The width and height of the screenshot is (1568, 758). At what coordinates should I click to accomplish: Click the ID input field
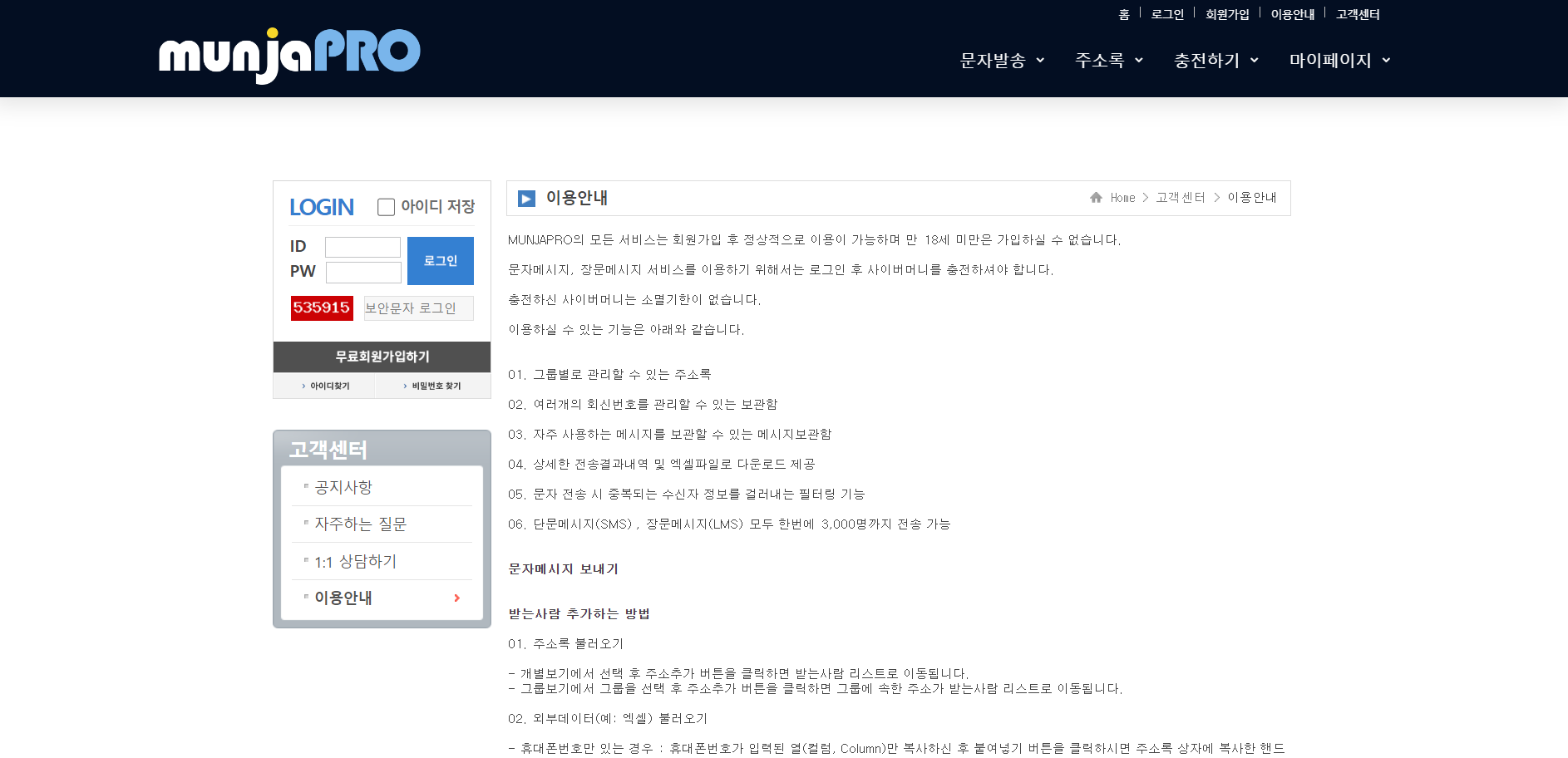(362, 248)
